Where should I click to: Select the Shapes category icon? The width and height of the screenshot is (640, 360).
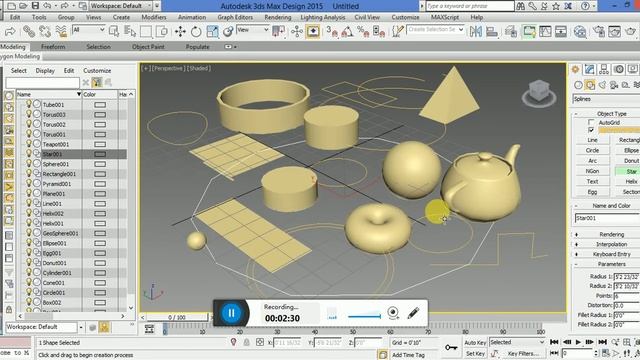590,85
